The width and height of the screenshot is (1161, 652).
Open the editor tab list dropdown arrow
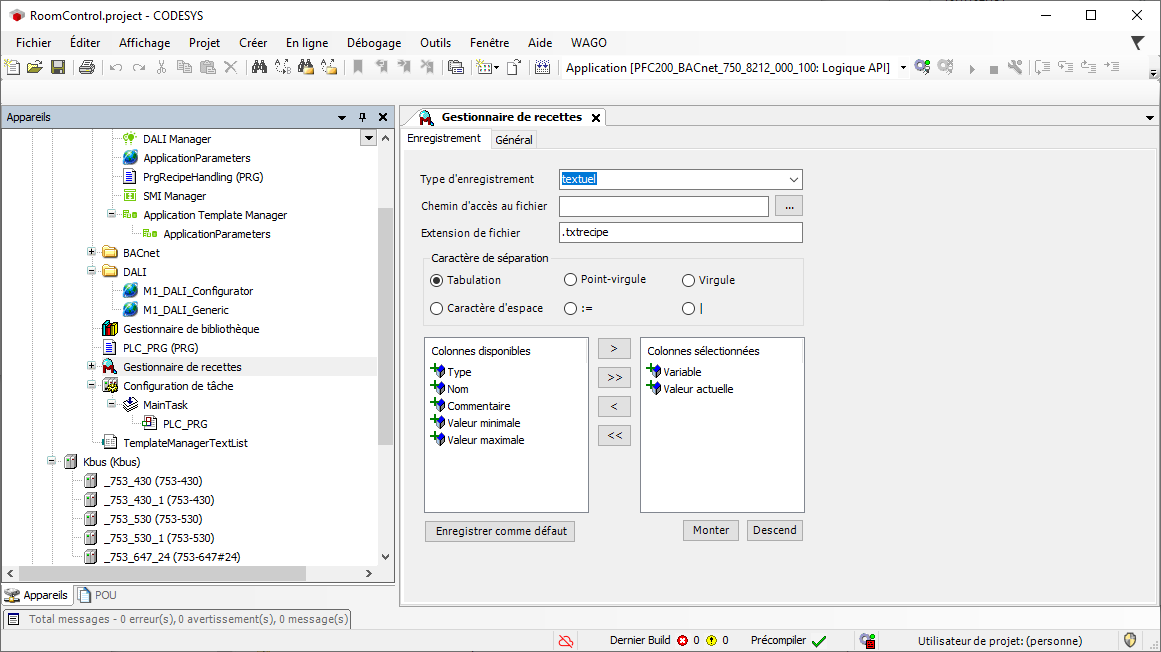[1149, 118]
